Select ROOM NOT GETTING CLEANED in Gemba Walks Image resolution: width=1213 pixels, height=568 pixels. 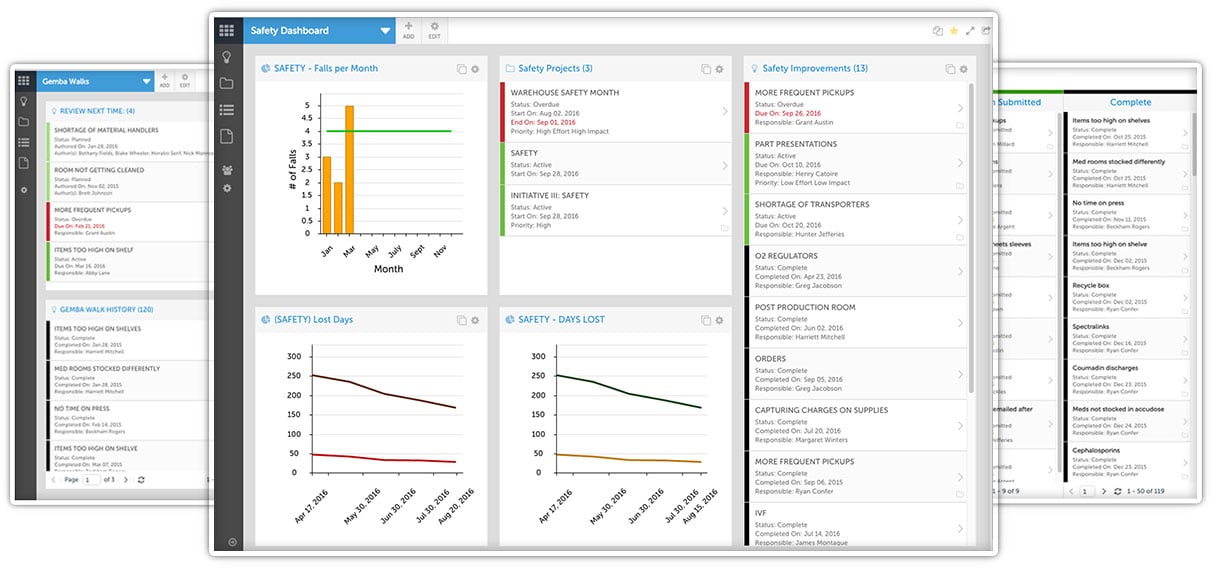point(129,180)
